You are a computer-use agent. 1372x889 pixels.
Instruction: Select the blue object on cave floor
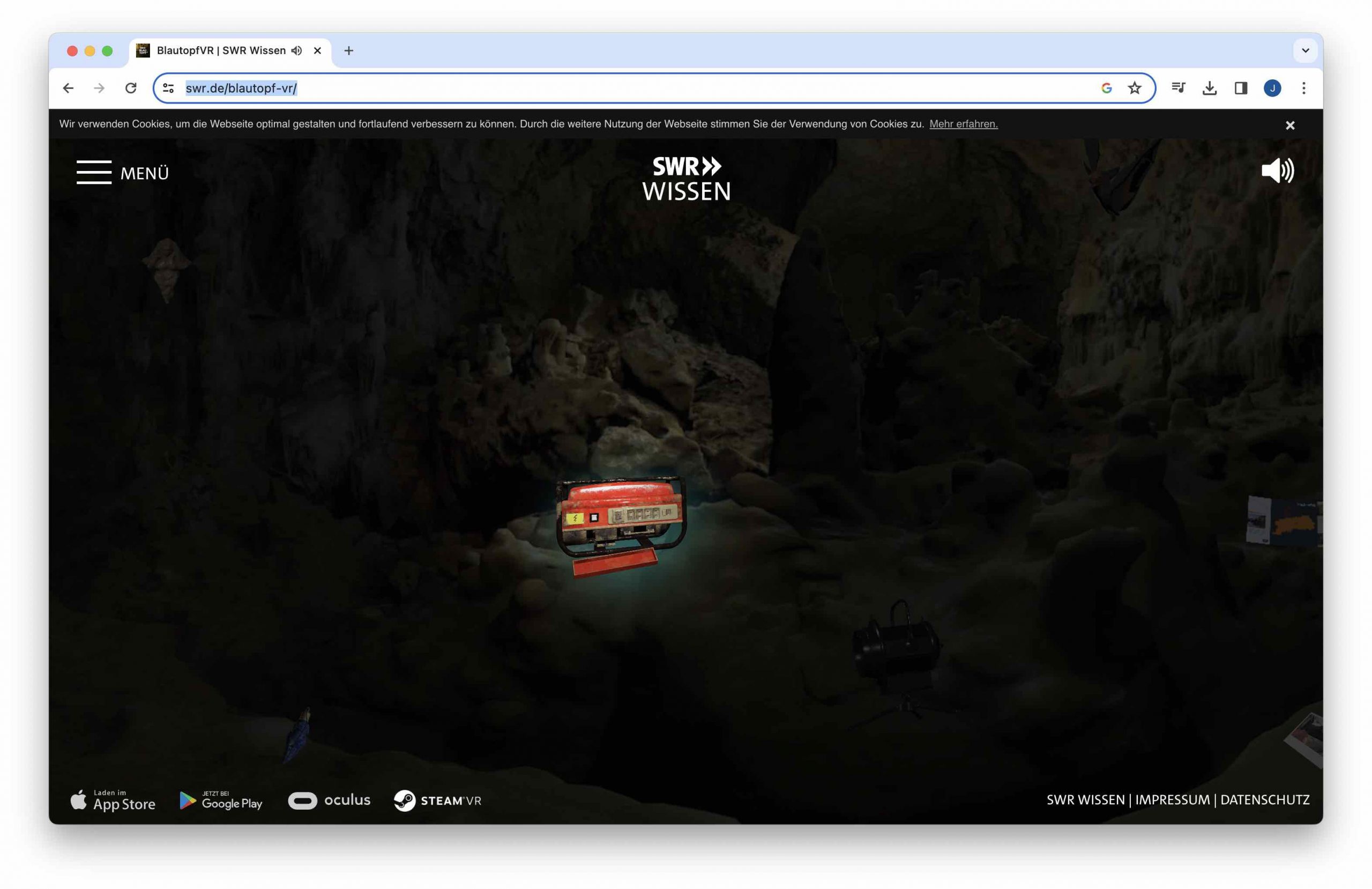tap(297, 735)
